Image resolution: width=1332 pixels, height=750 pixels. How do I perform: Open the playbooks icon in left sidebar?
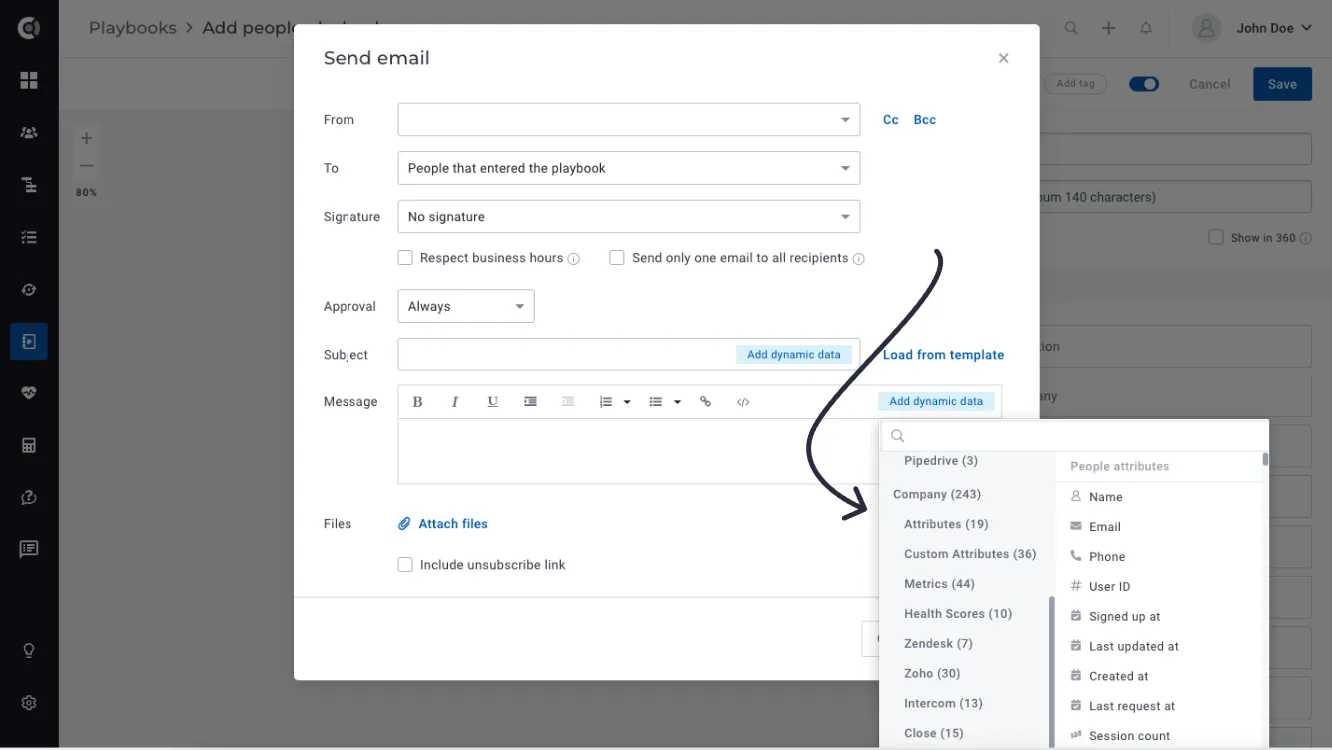click(x=29, y=342)
